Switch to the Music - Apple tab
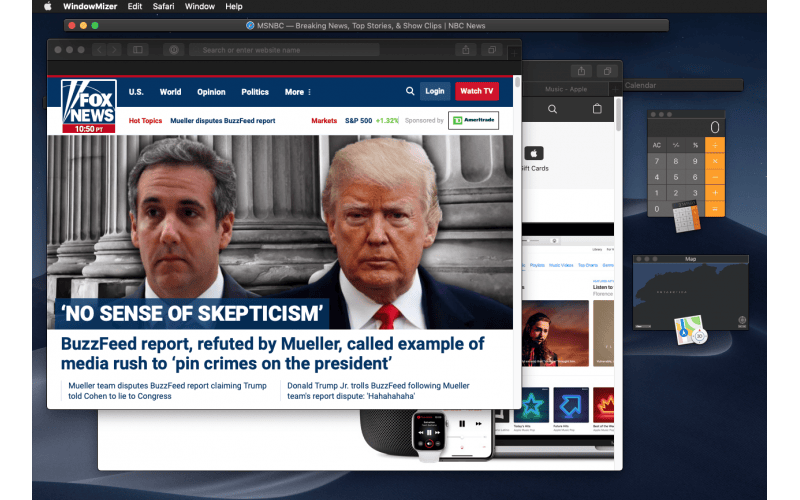 (x=566, y=89)
